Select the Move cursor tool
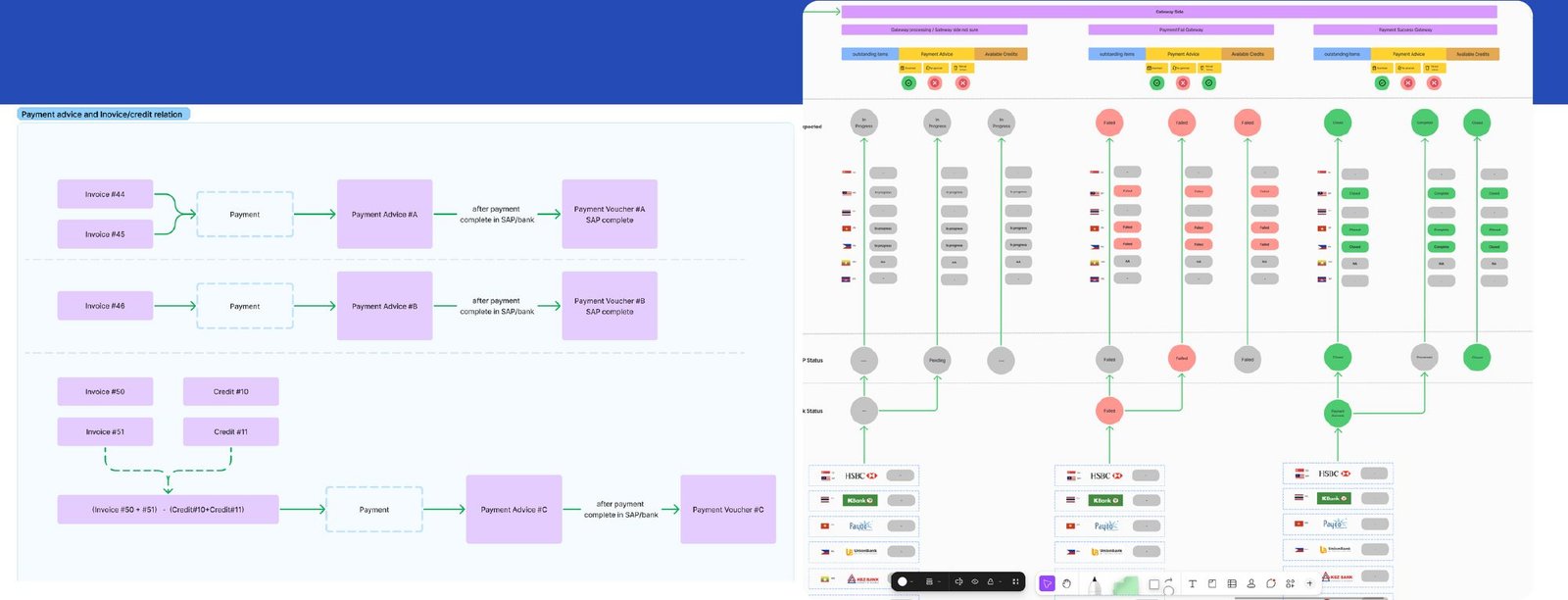 1047,583
